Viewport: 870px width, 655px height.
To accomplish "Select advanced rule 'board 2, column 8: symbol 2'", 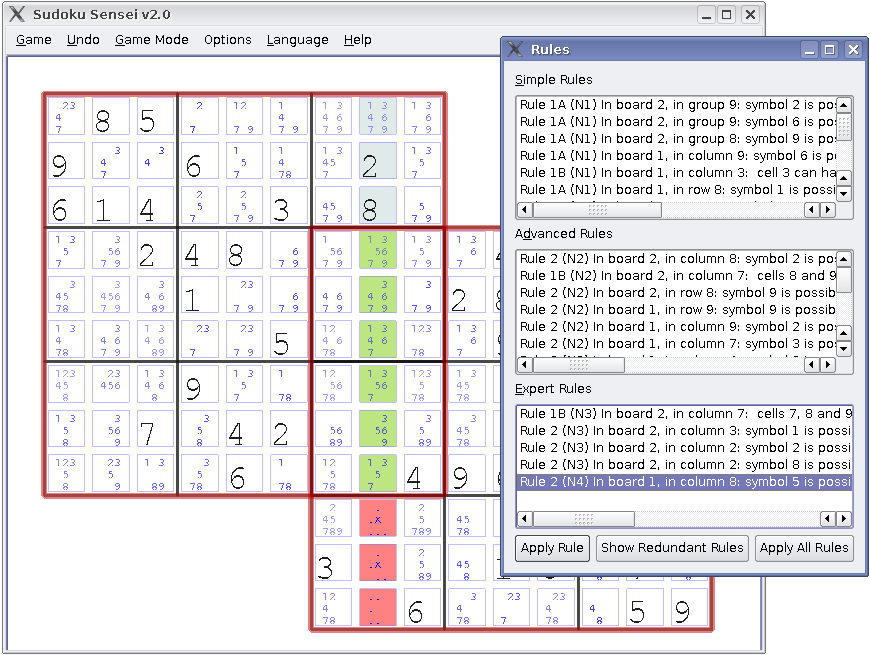I will coord(676,258).
